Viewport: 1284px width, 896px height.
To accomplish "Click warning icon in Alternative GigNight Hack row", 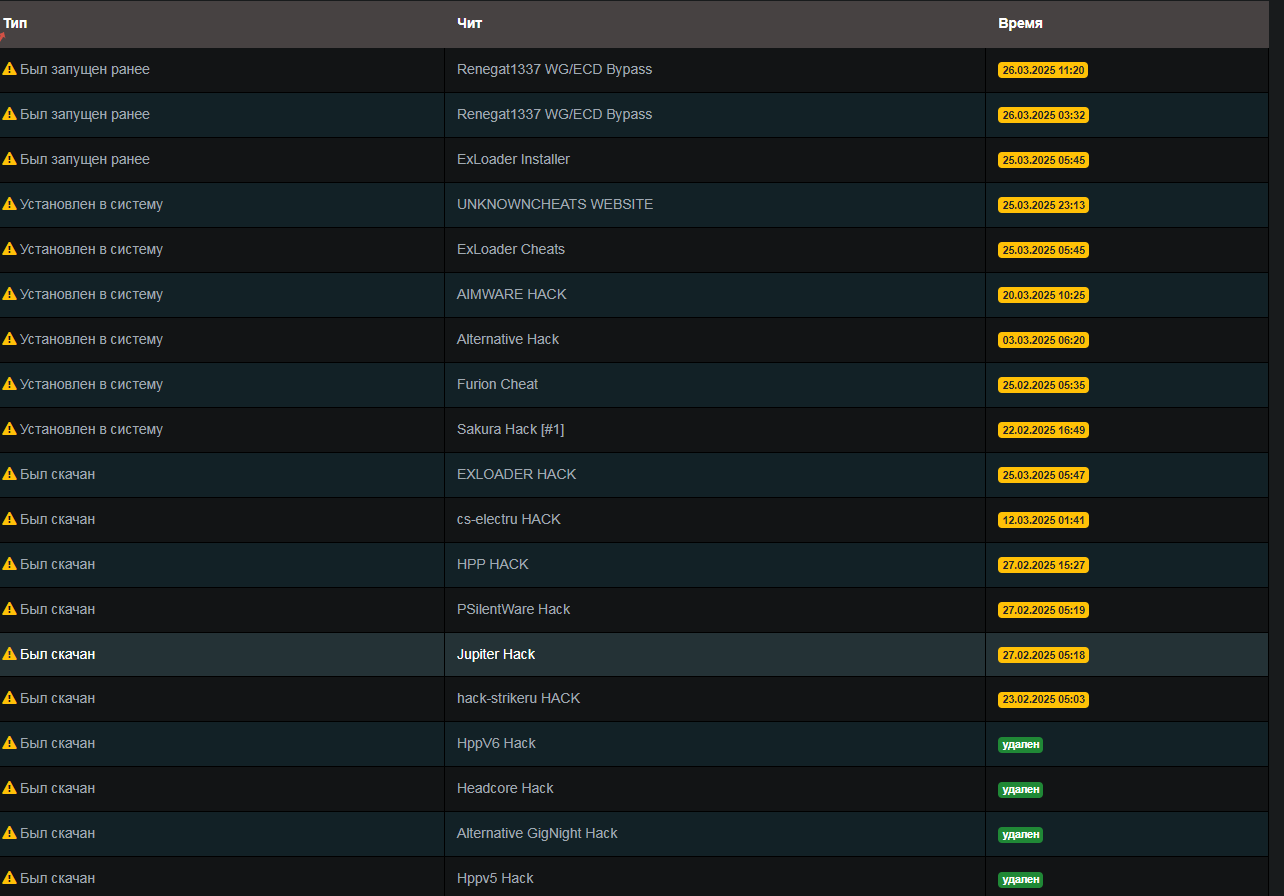I will click(10, 833).
